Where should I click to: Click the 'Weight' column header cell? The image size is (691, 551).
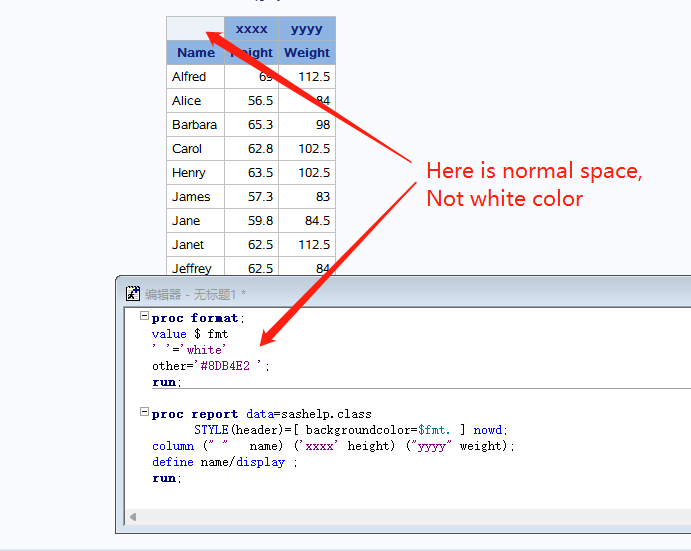click(307, 53)
